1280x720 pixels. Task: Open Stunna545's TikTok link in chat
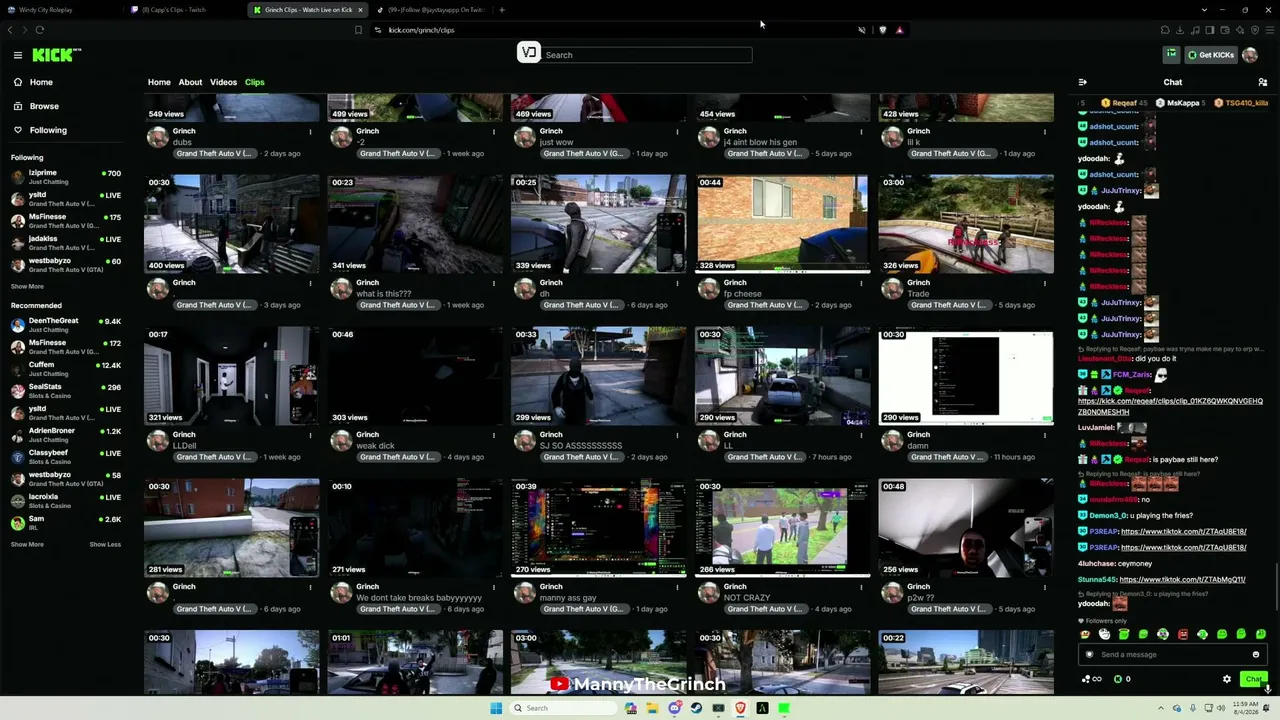pos(1182,580)
